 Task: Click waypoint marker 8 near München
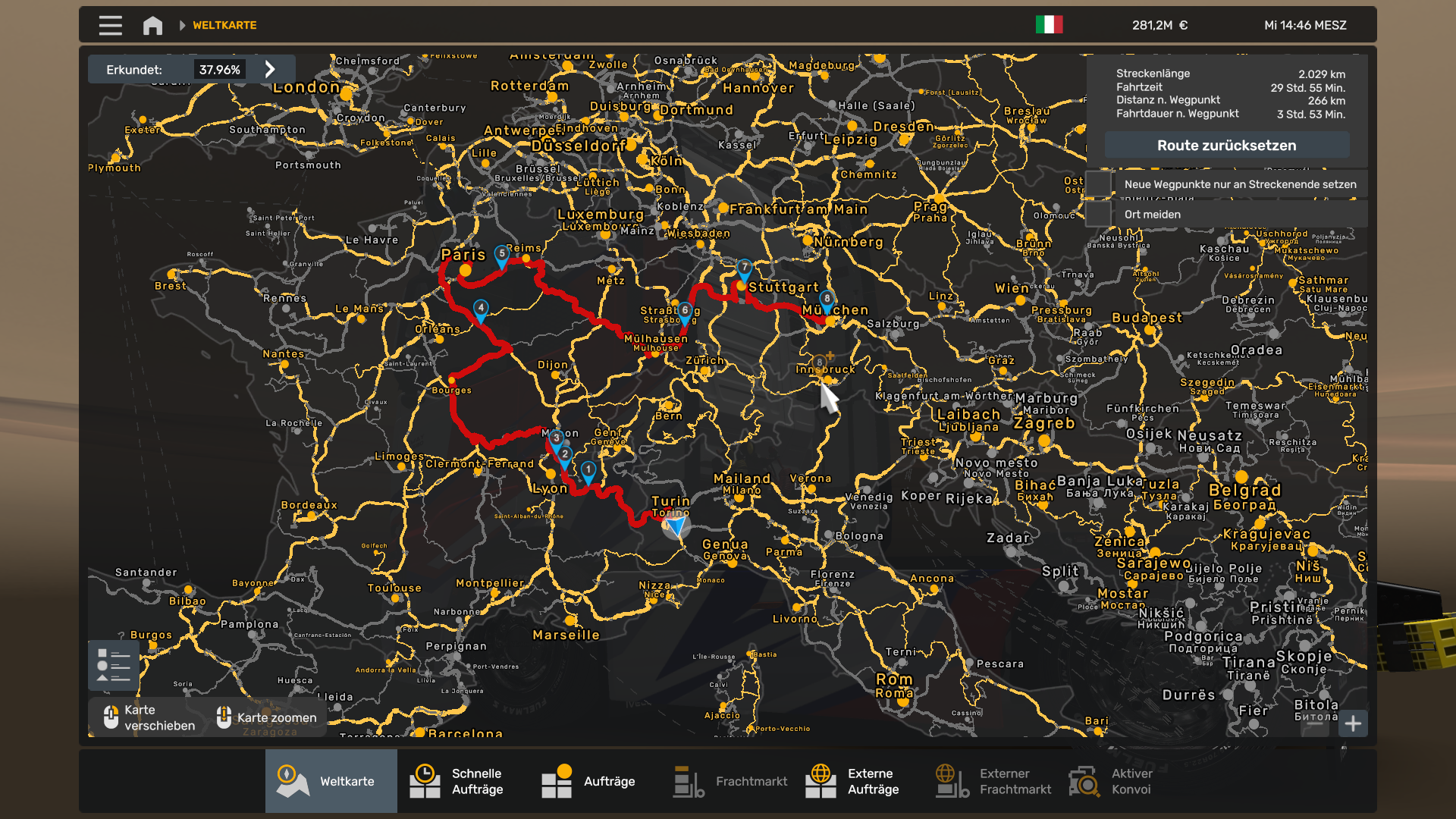click(x=827, y=301)
